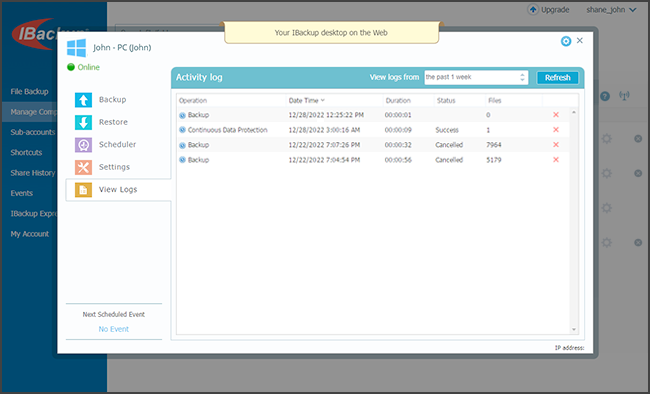Click the Upgrade link in header
Viewport: 650px width, 394px height.
(555, 10)
